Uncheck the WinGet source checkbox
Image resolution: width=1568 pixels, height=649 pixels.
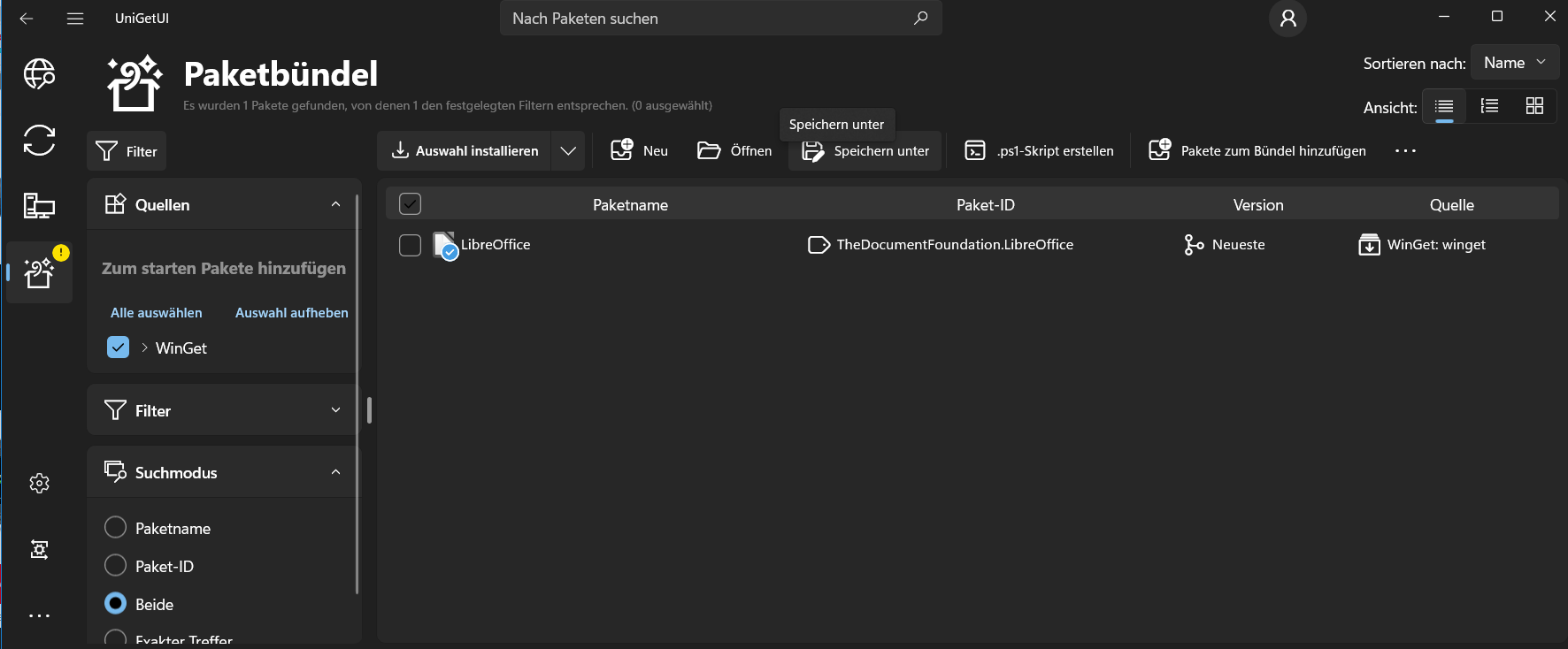tap(118, 347)
